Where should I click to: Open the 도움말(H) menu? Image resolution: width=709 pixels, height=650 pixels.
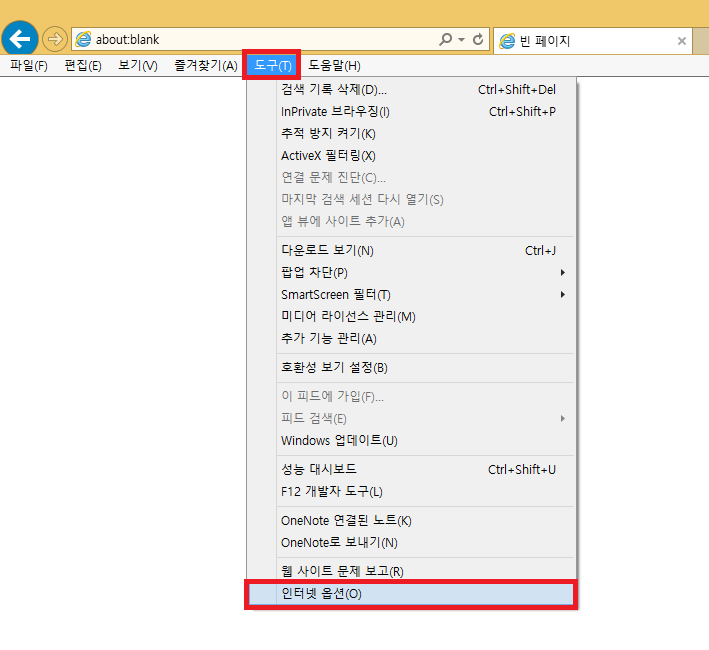click(x=335, y=66)
